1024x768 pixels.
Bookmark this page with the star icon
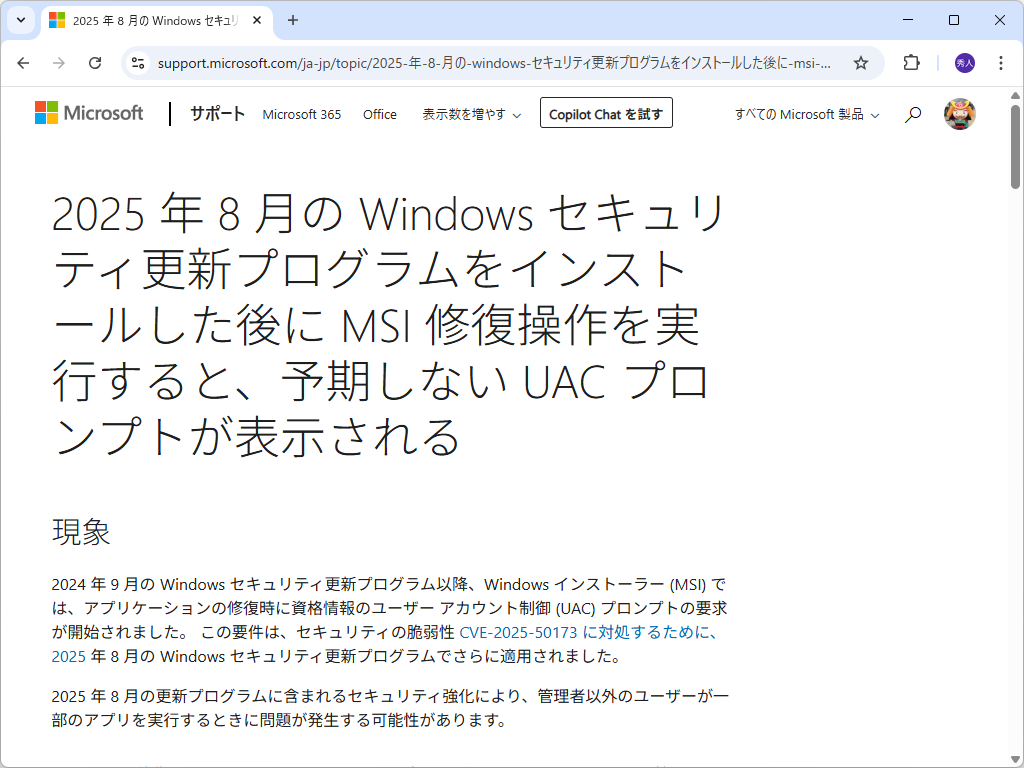(x=861, y=62)
